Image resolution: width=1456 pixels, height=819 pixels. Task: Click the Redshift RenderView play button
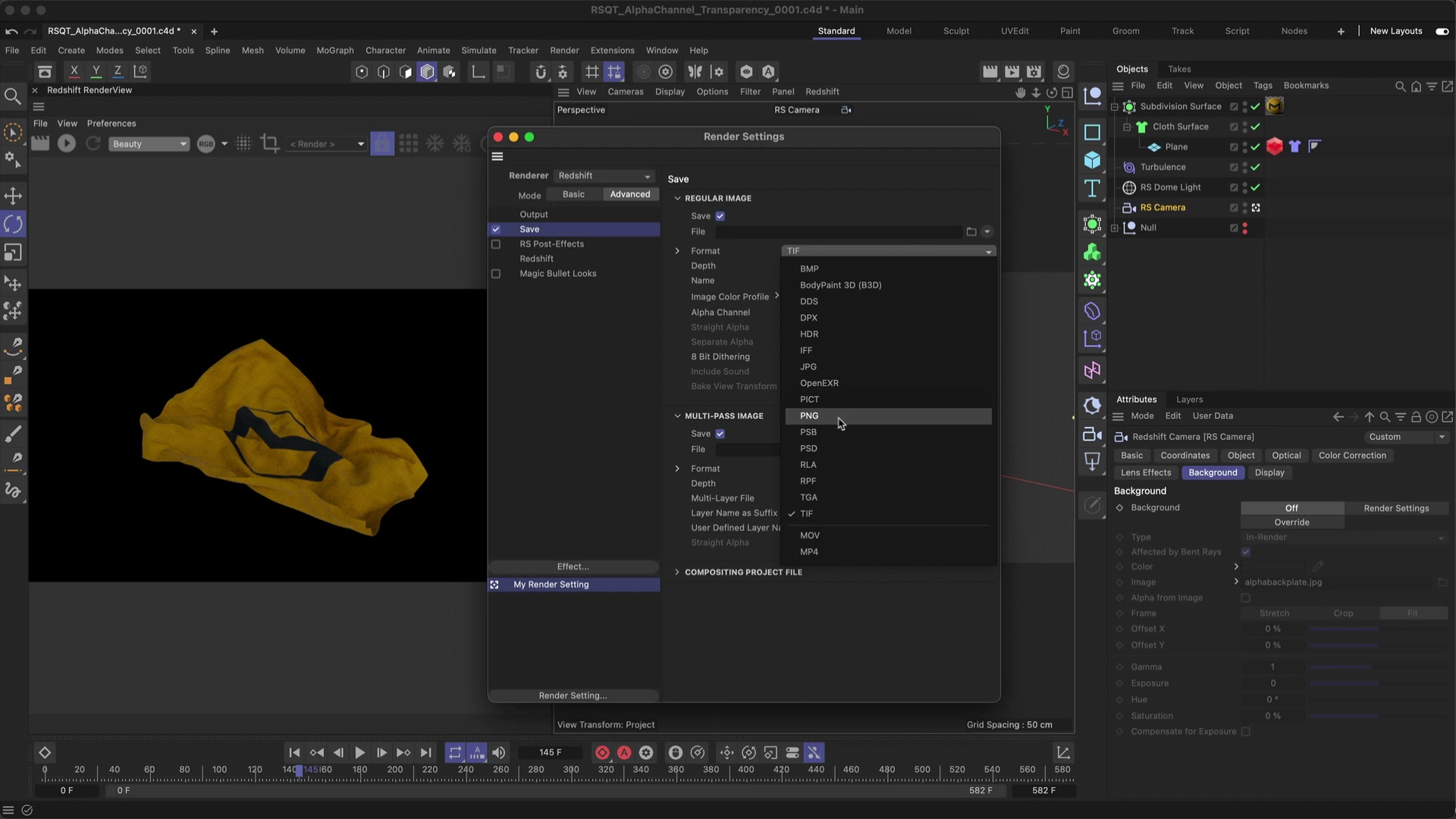(67, 143)
